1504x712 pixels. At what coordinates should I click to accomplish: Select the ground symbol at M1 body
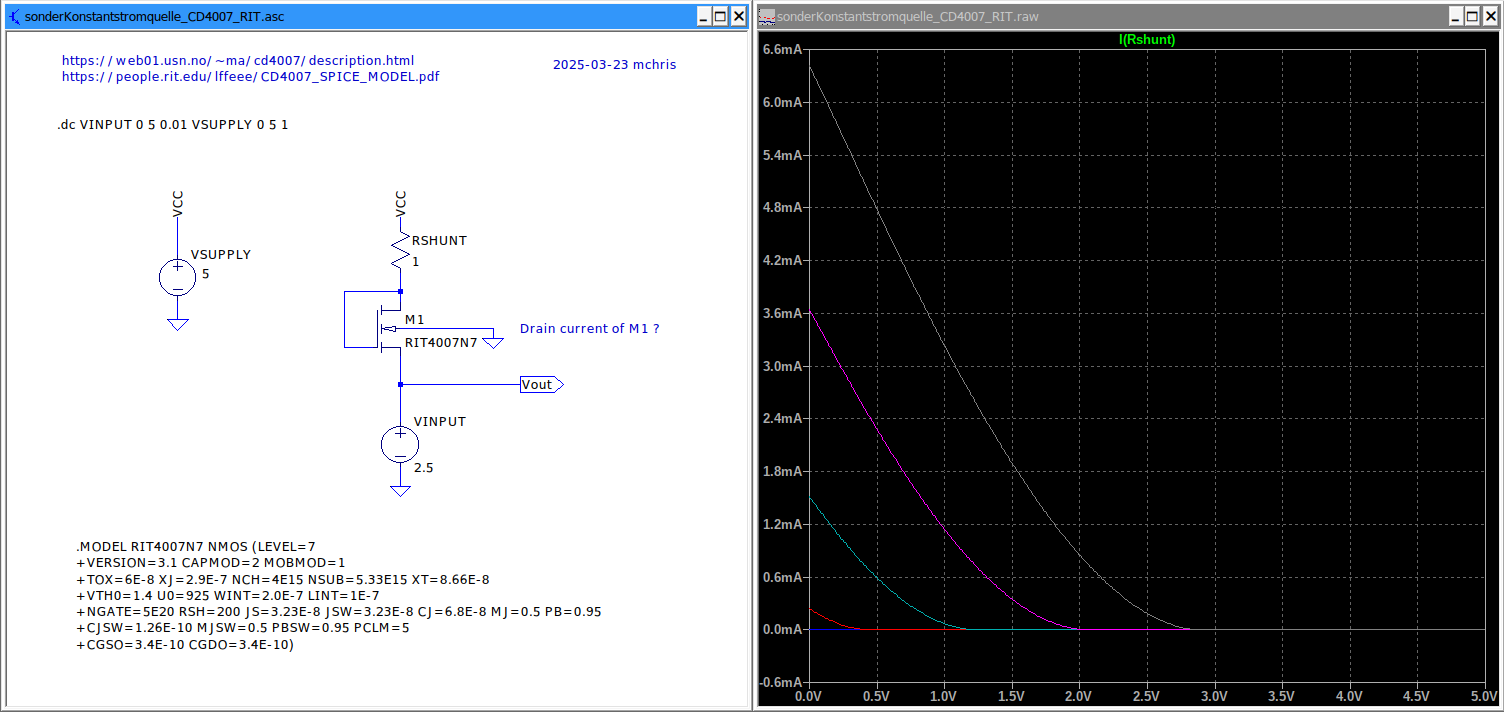point(493,343)
